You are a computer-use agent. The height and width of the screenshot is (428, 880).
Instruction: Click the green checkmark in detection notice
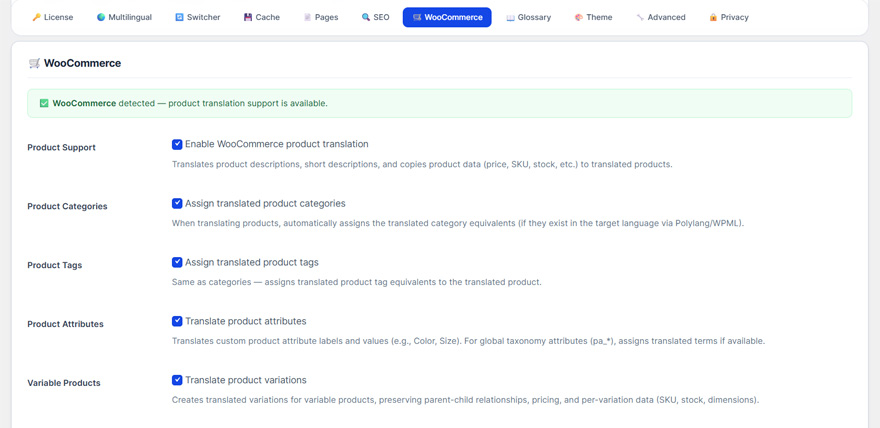[x=44, y=103]
